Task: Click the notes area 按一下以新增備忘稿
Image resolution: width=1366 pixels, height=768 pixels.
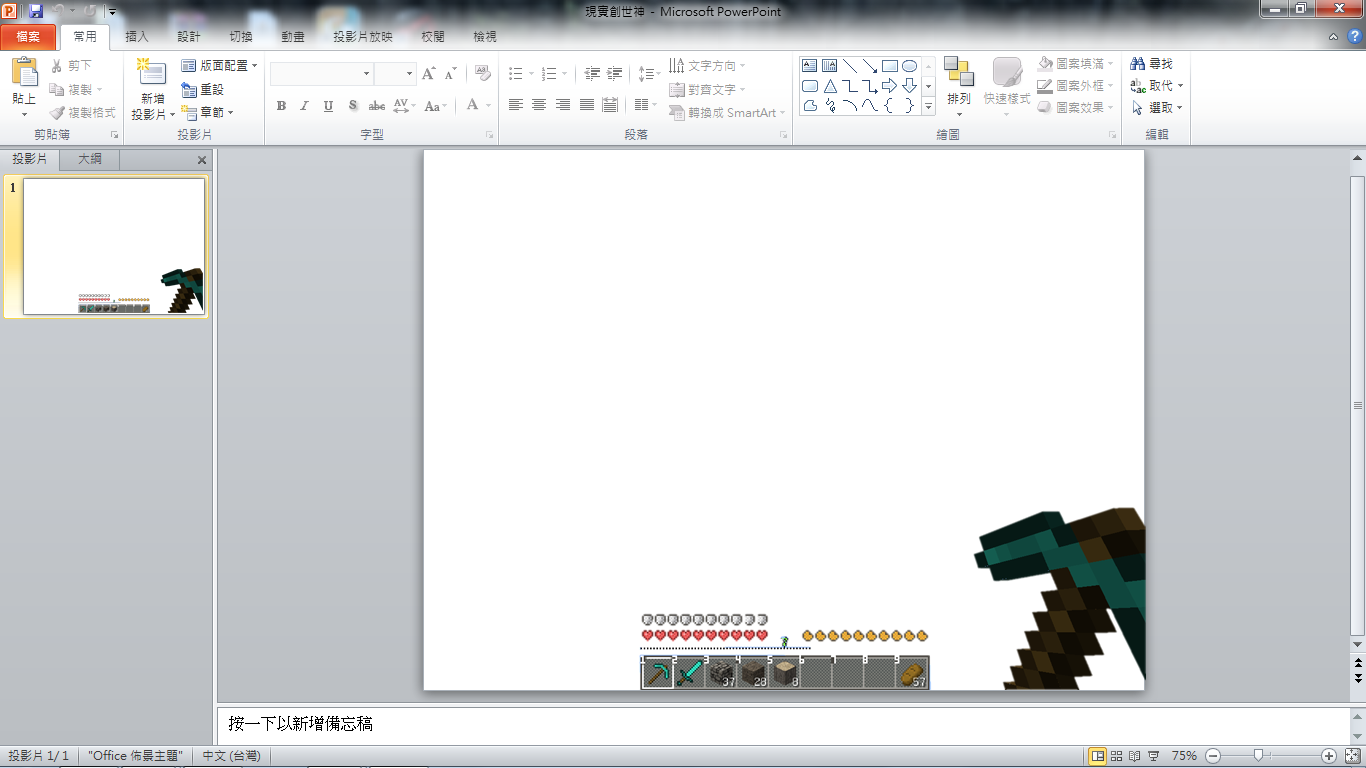Action: [300, 723]
